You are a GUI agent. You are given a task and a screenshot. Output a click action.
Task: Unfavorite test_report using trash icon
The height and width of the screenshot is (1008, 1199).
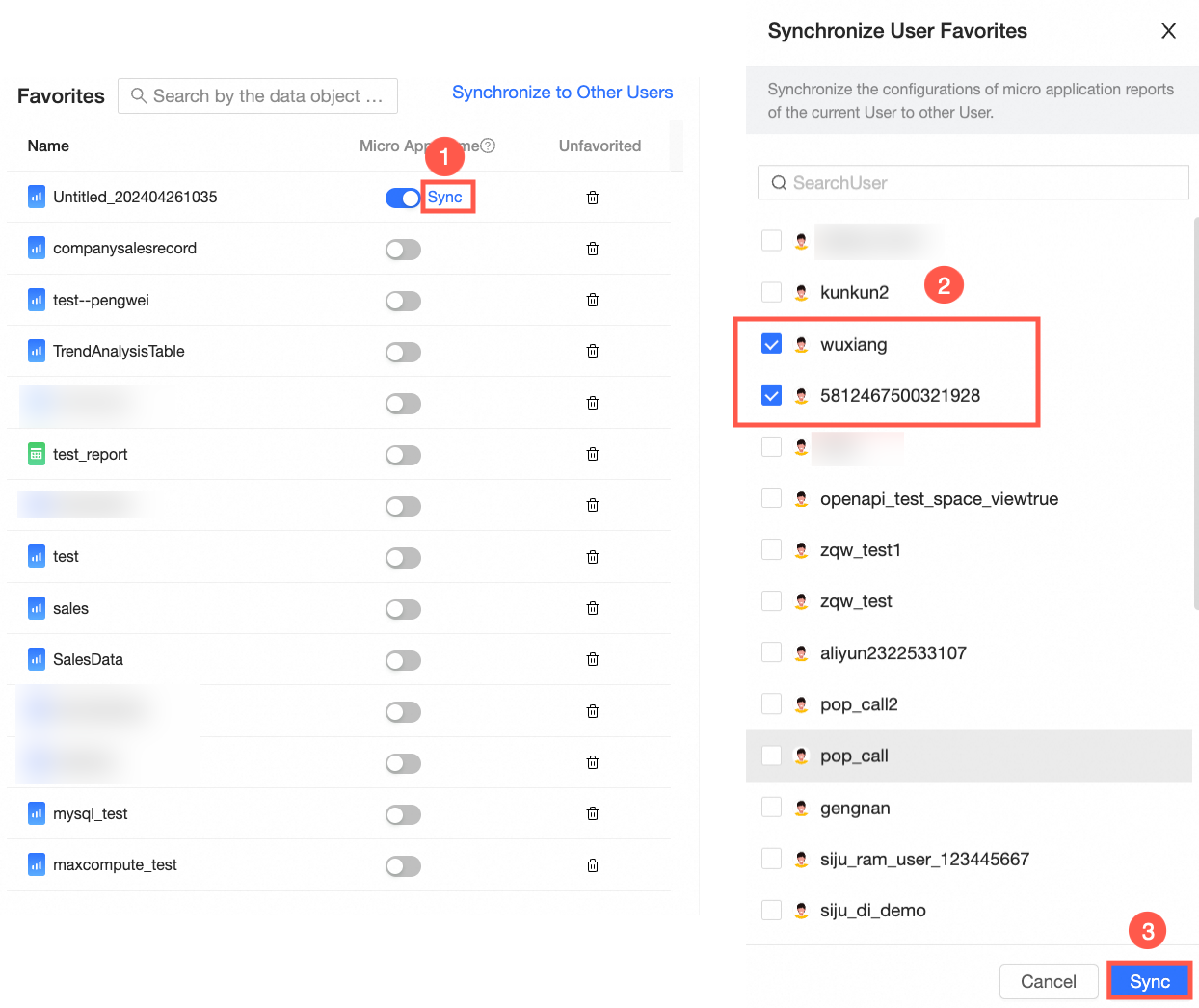coord(593,454)
